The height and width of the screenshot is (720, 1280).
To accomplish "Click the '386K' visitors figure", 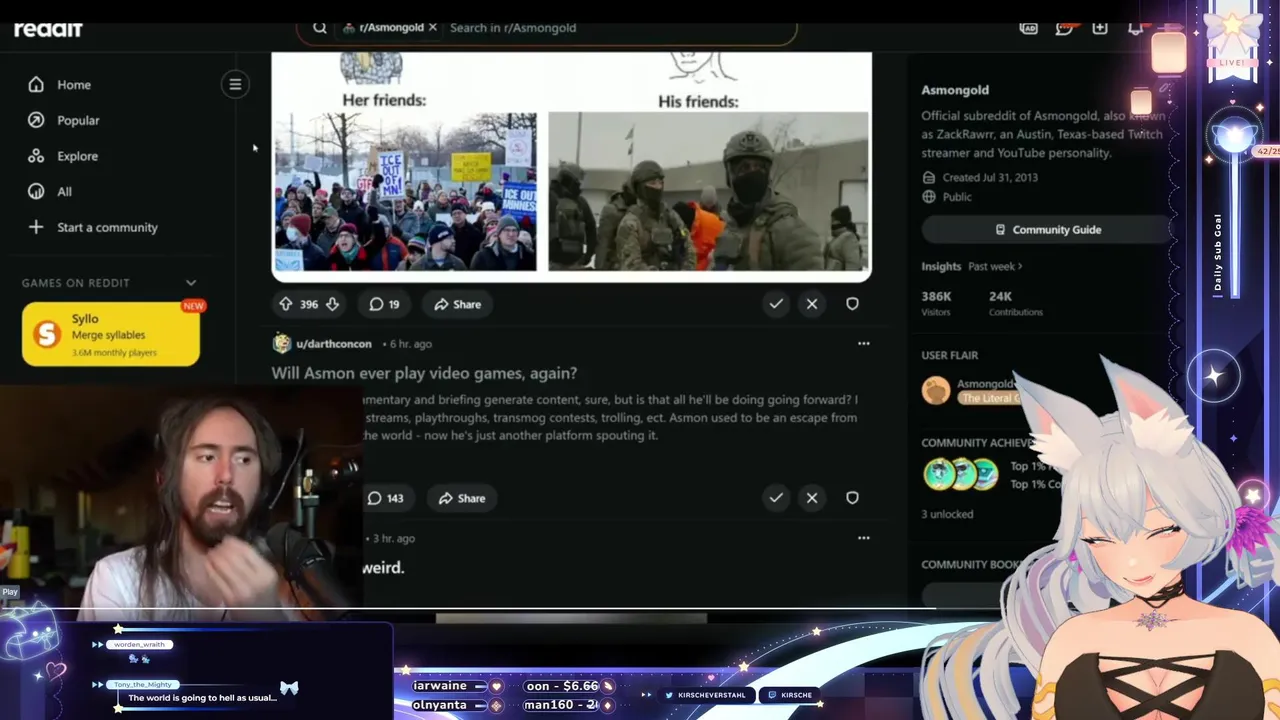I will click(x=936, y=297).
